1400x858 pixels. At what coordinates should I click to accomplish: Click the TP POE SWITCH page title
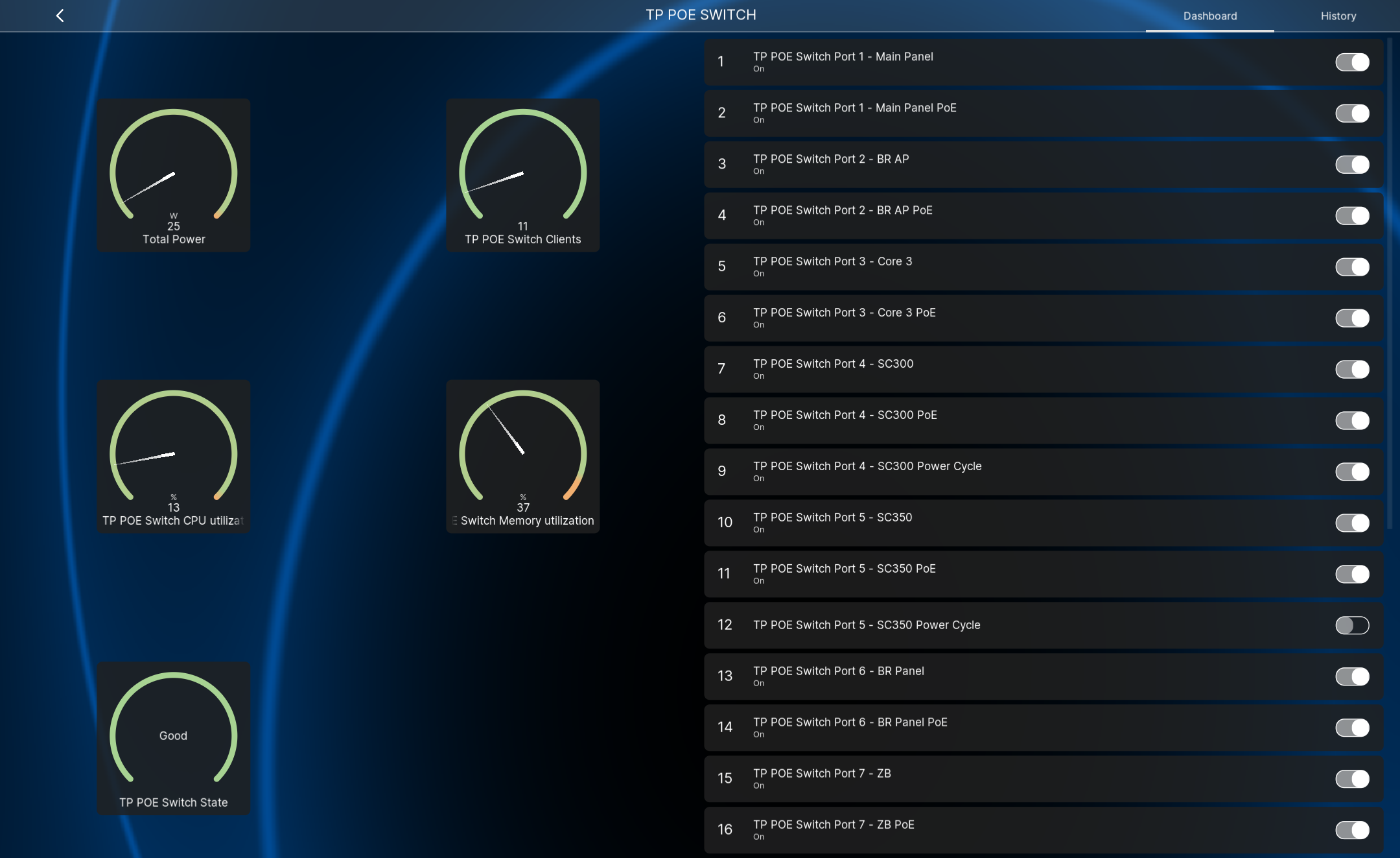coord(701,15)
